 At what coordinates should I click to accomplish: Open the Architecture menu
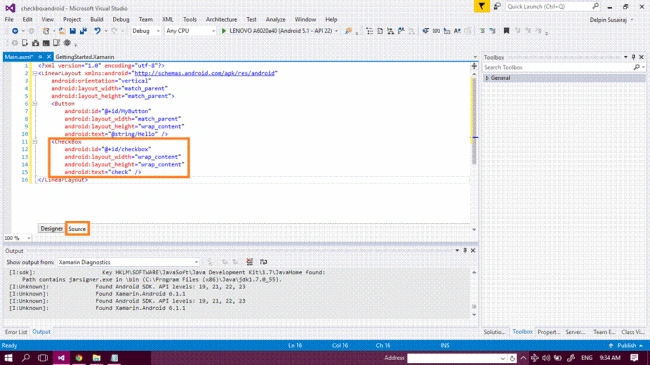click(221, 19)
